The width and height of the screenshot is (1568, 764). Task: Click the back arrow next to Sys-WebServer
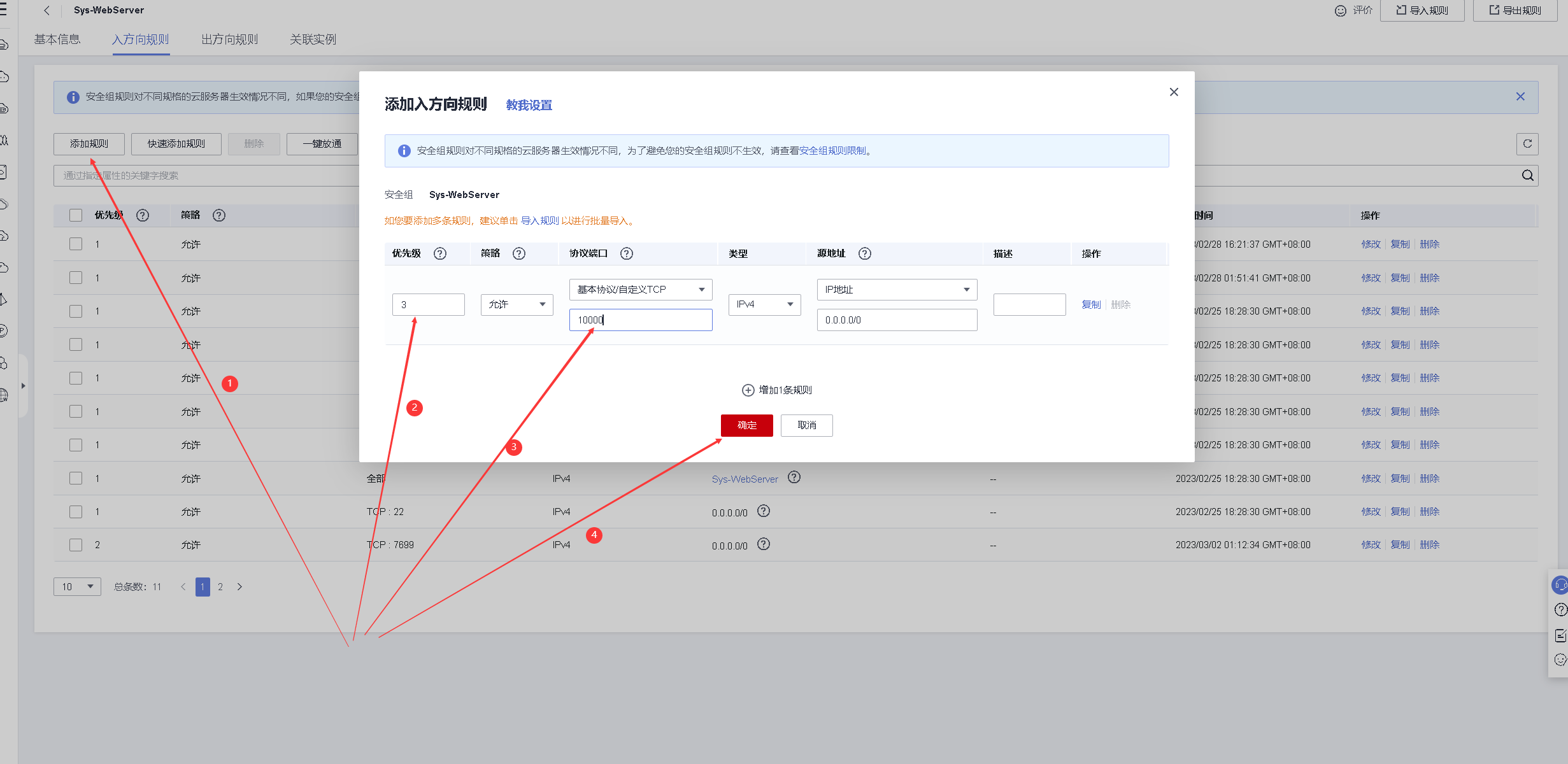point(46,10)
